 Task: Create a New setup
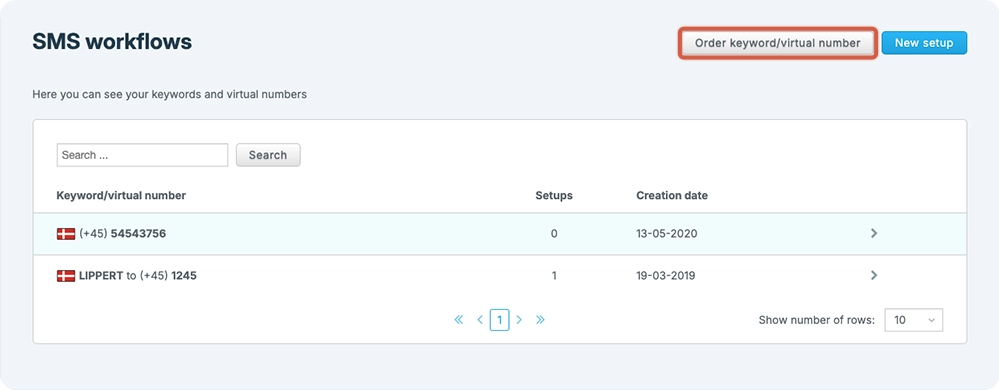click(924, 43)
